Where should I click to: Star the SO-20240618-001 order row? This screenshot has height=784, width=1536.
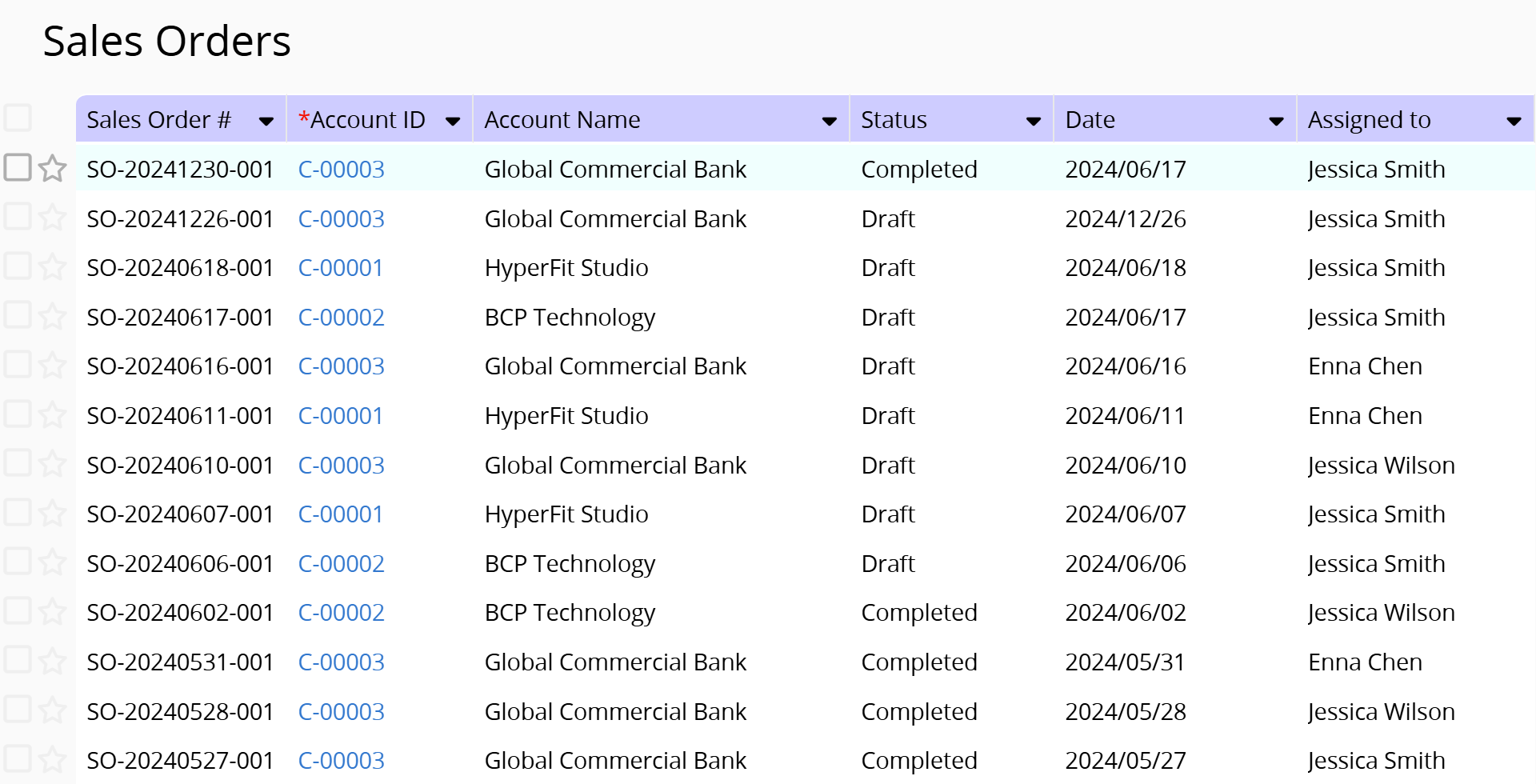point(53,266)
